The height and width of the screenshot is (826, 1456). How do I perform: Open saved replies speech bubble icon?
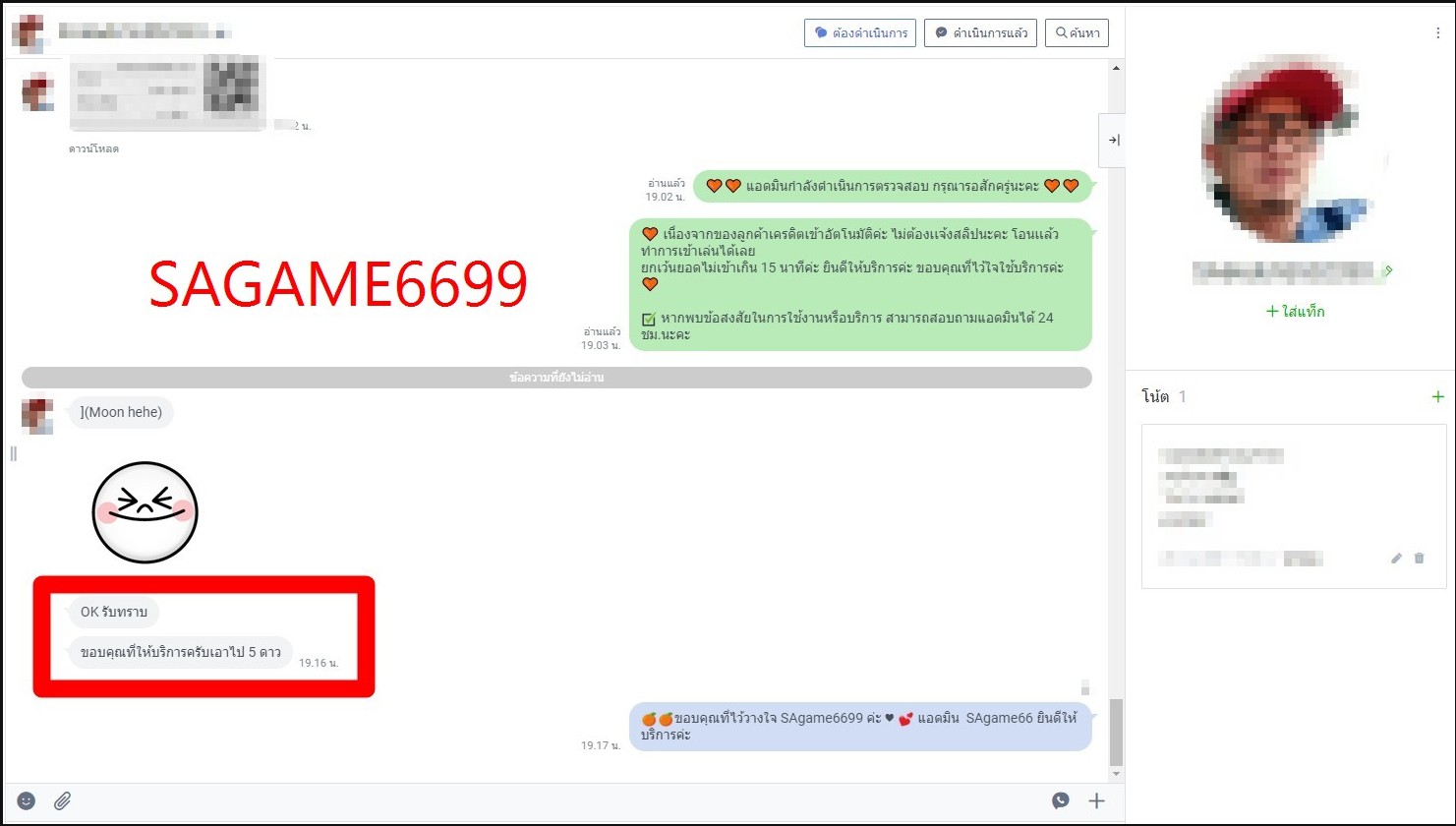[1061, 800]
